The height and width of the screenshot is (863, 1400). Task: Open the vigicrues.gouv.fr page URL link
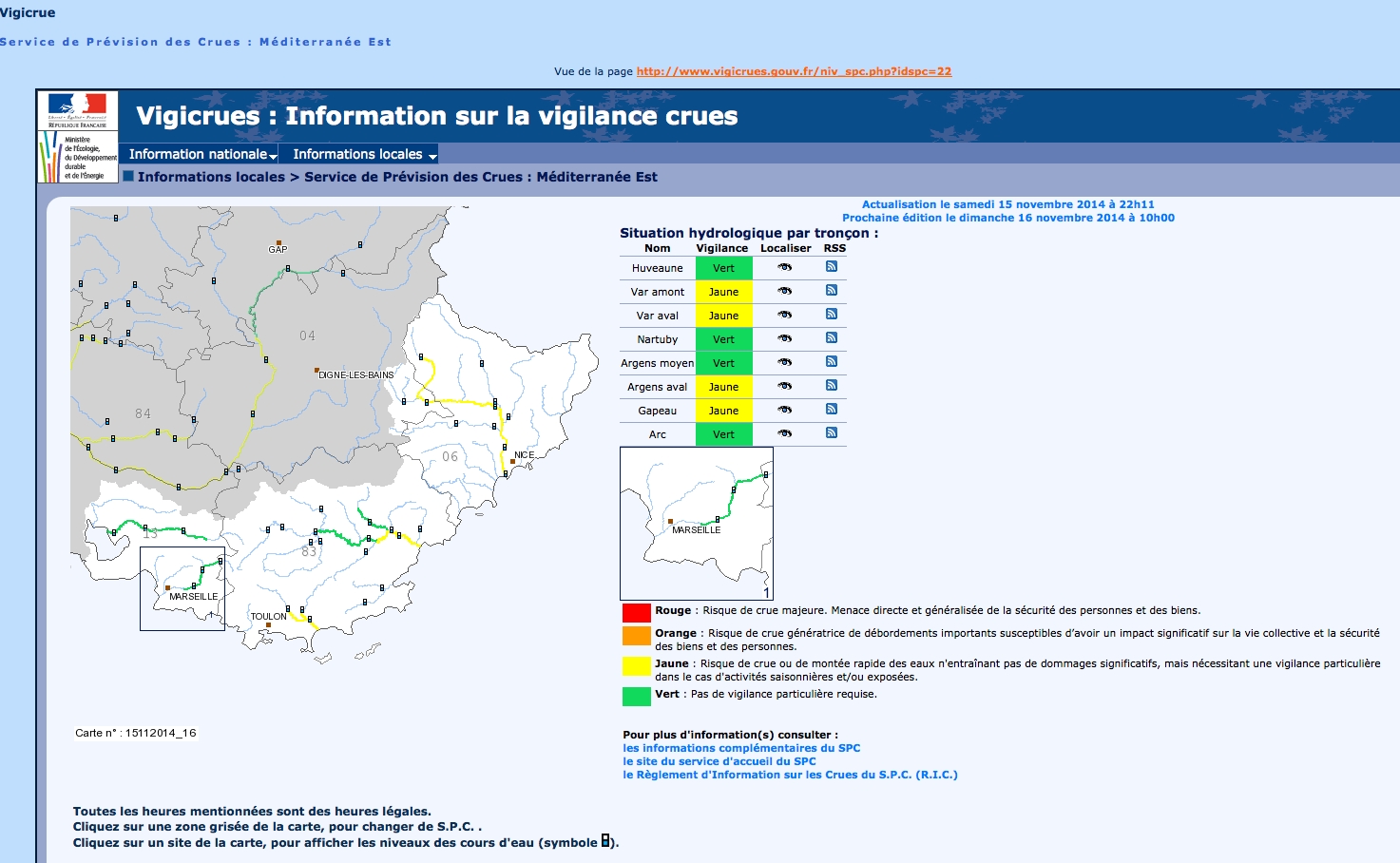pos(794,71)
